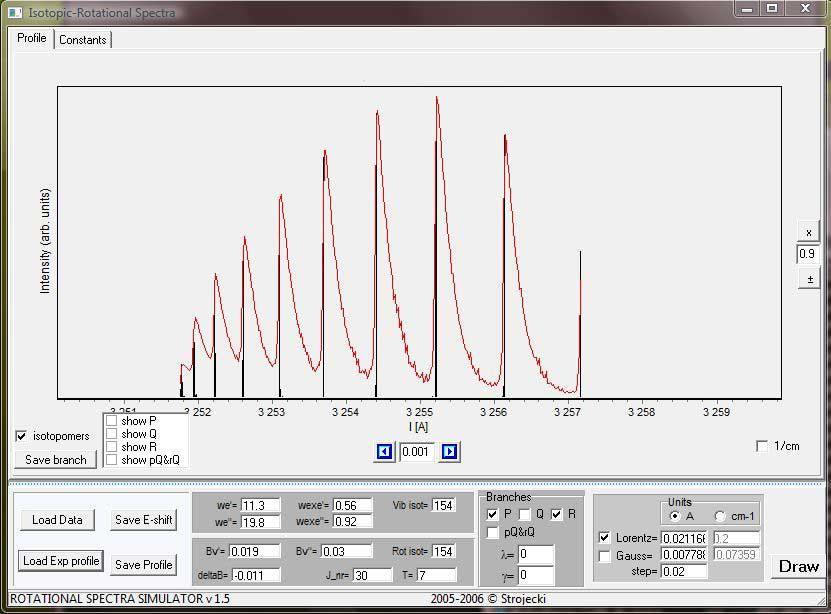Click the 3 257 axis label
Screen dimensions: 831x614
(x=568, y=412)
